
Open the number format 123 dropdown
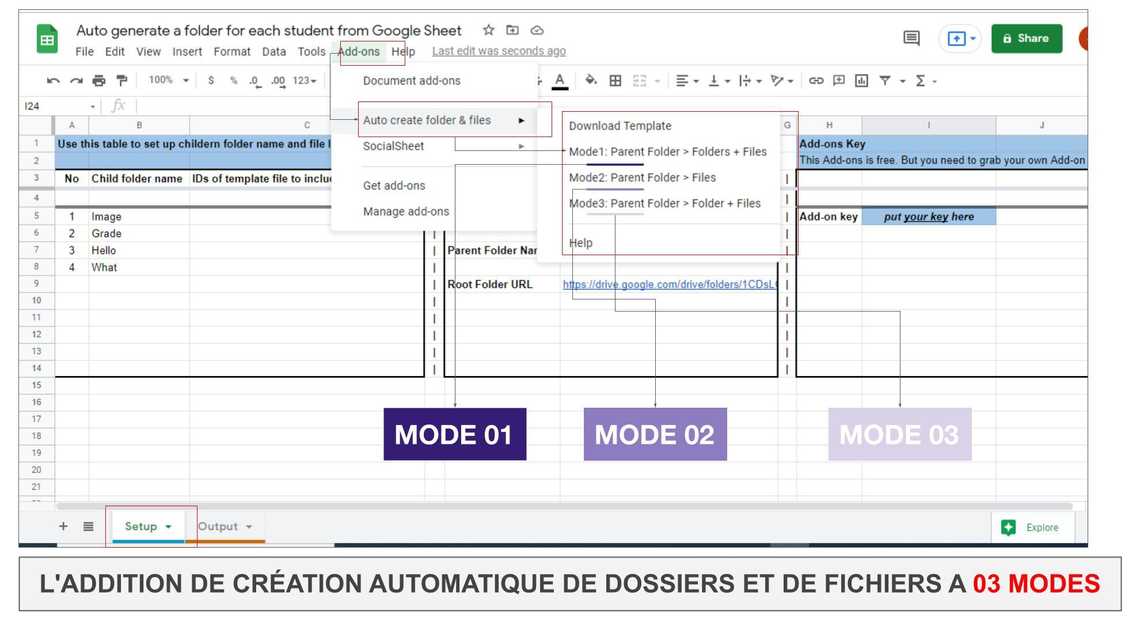click(305, 81)
